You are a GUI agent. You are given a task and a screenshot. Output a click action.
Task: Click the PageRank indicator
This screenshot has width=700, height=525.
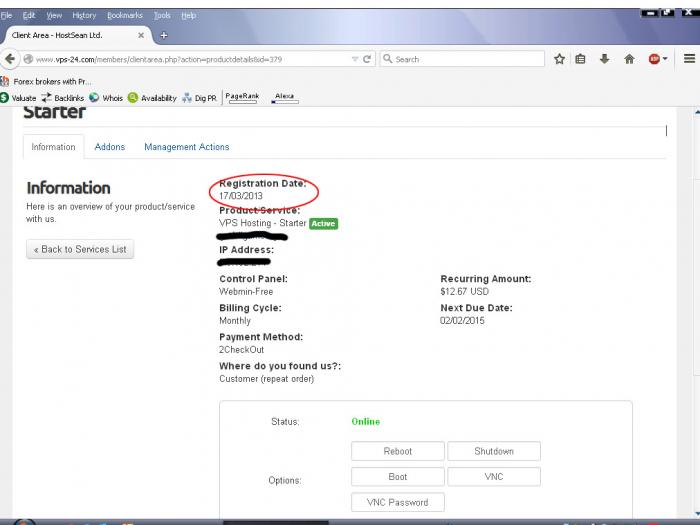click(242, 97)
